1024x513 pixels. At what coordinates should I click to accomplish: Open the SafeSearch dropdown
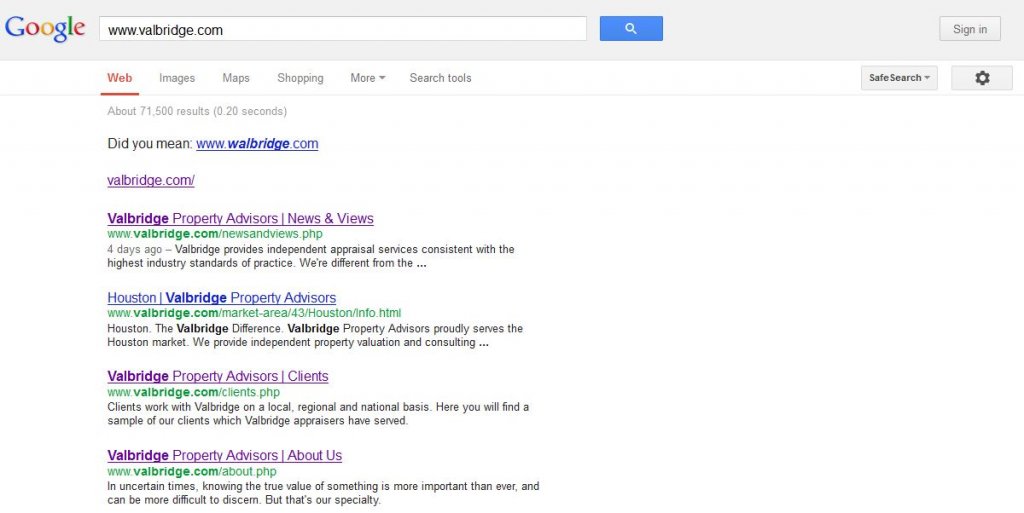click(899, 78)
